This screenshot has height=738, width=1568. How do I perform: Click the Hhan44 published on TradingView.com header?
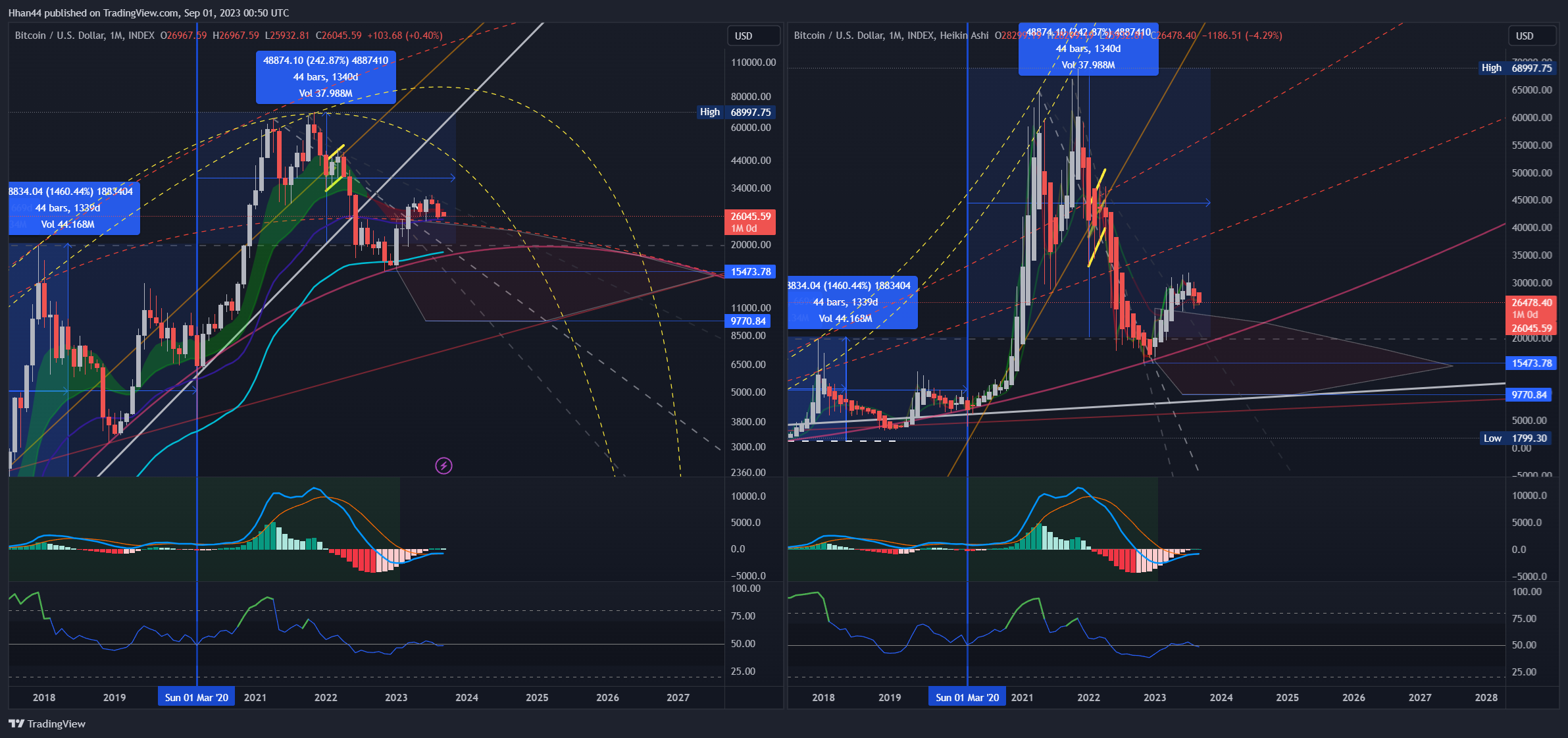(x=148, y=13)
